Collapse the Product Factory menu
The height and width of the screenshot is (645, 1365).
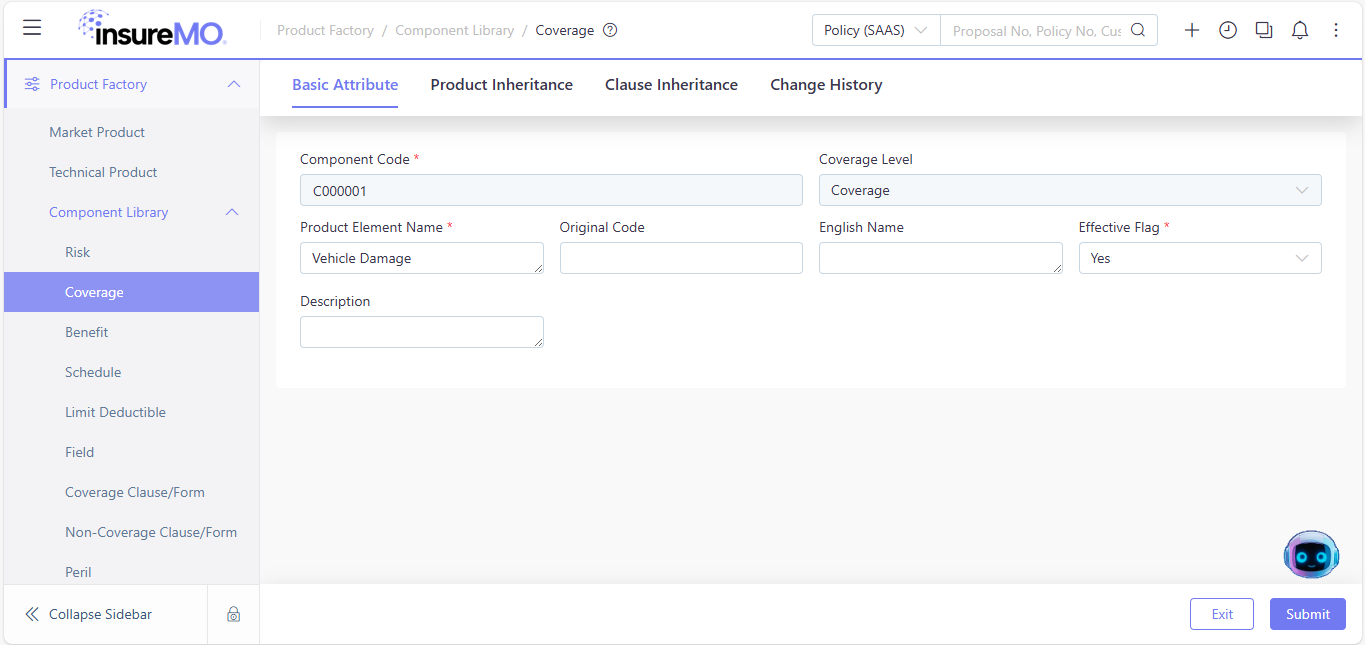click(234, 84)
